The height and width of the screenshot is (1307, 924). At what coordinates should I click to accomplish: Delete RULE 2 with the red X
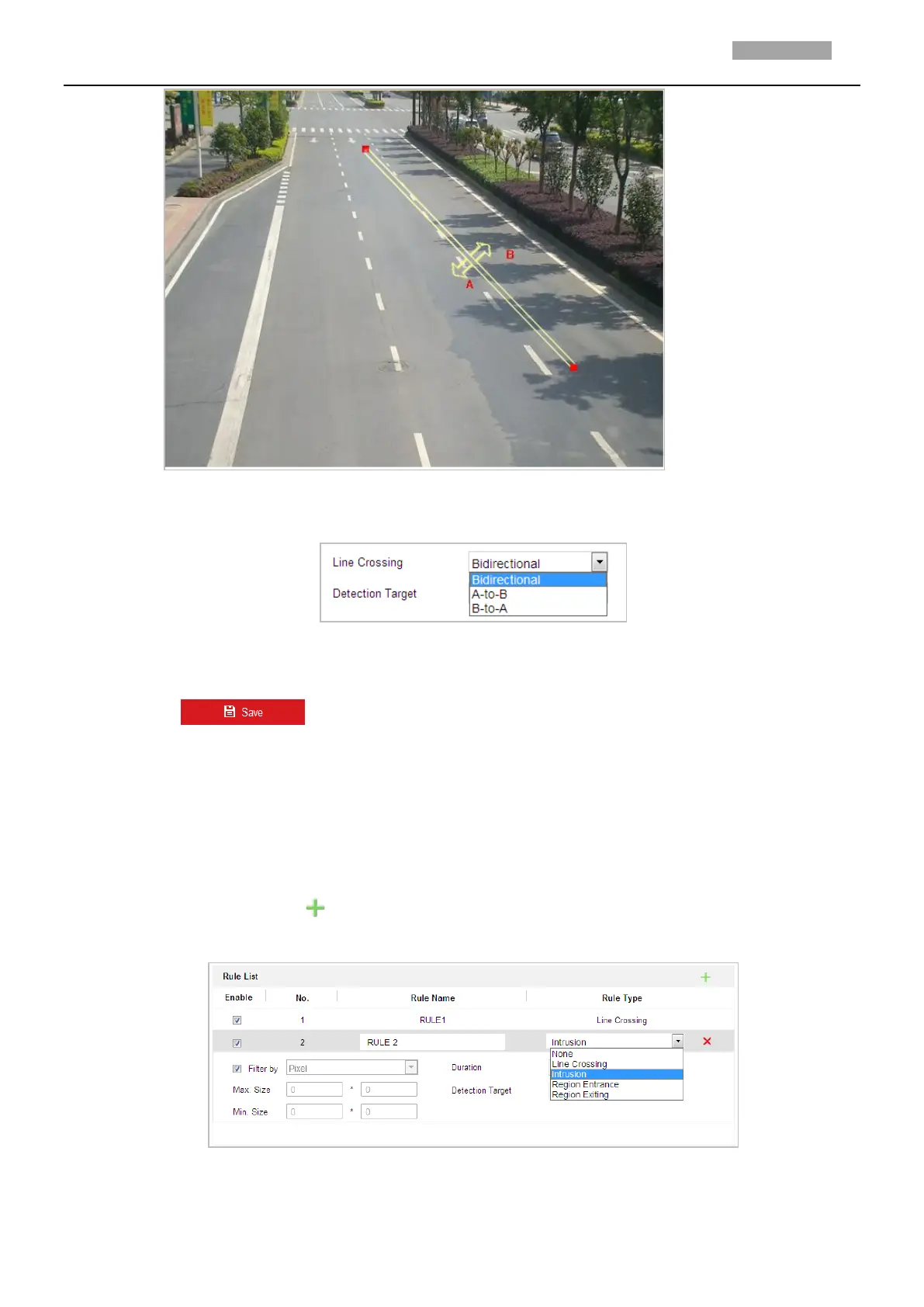(x=707, y=1041)
